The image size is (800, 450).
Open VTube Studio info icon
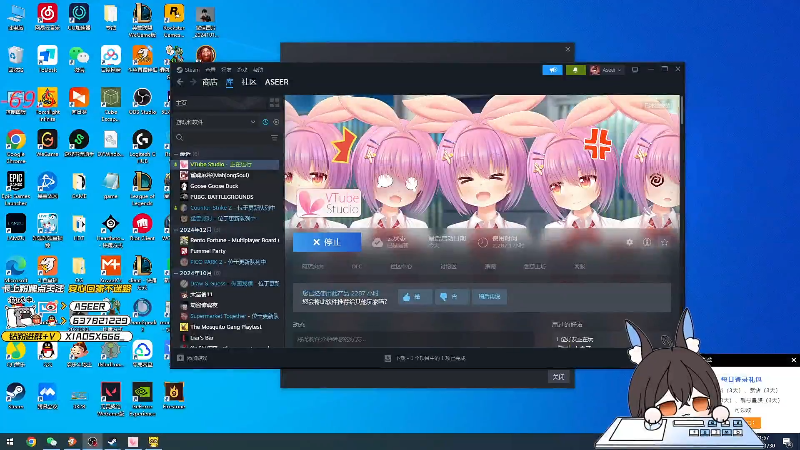point(647,242)
